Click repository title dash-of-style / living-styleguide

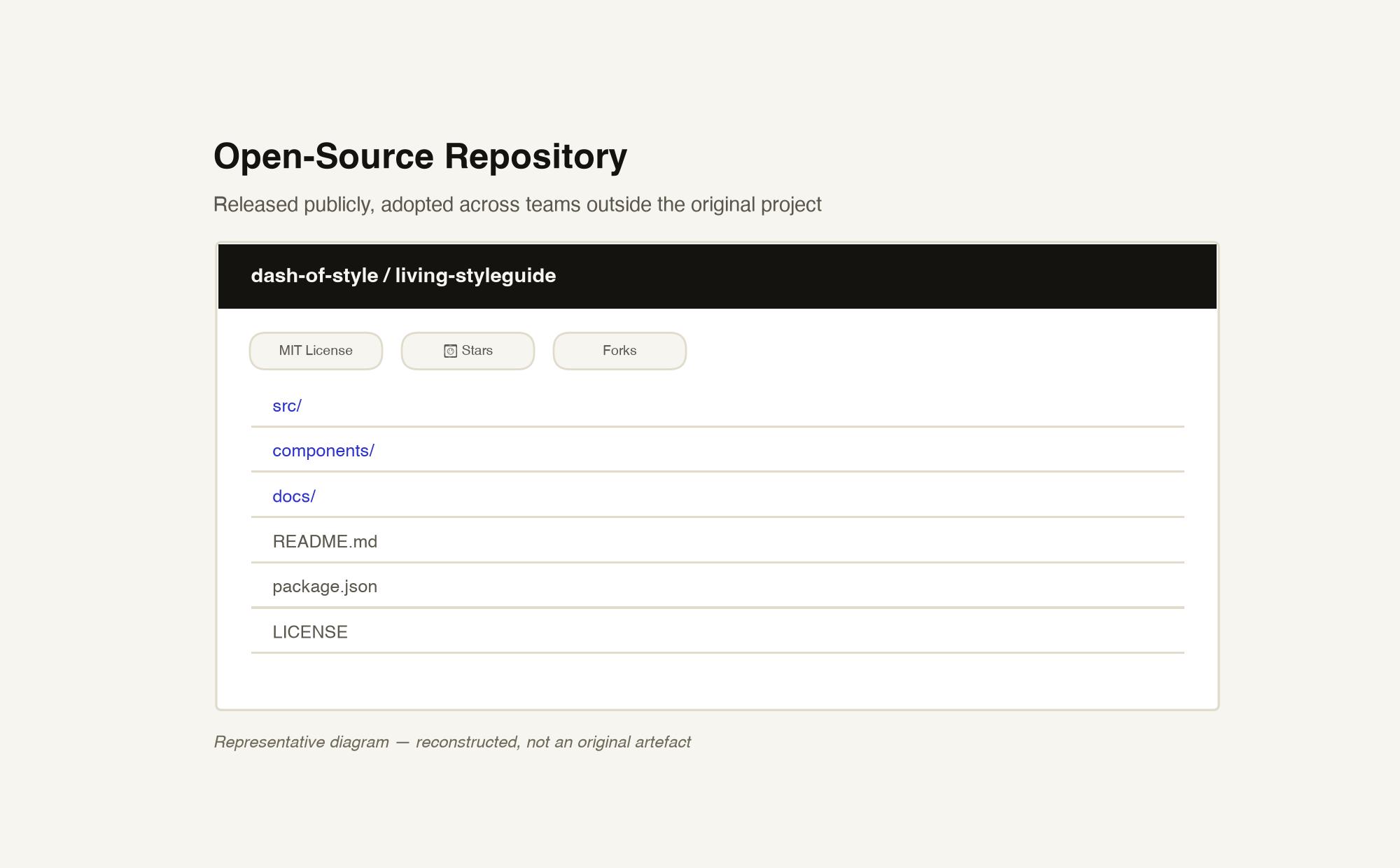(x=403, y=276)
